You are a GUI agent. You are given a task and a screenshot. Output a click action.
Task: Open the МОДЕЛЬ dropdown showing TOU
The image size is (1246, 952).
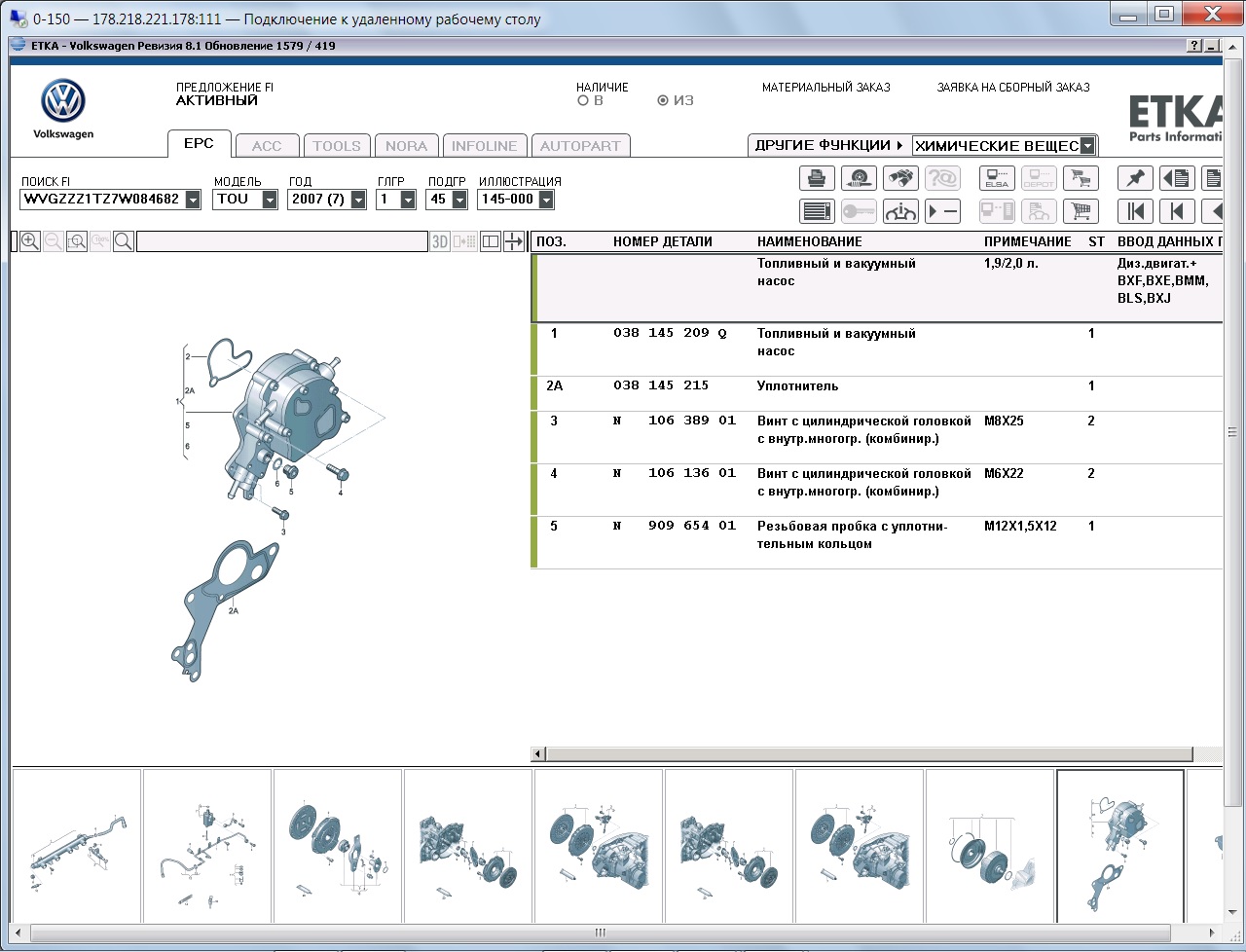point(270,200)
